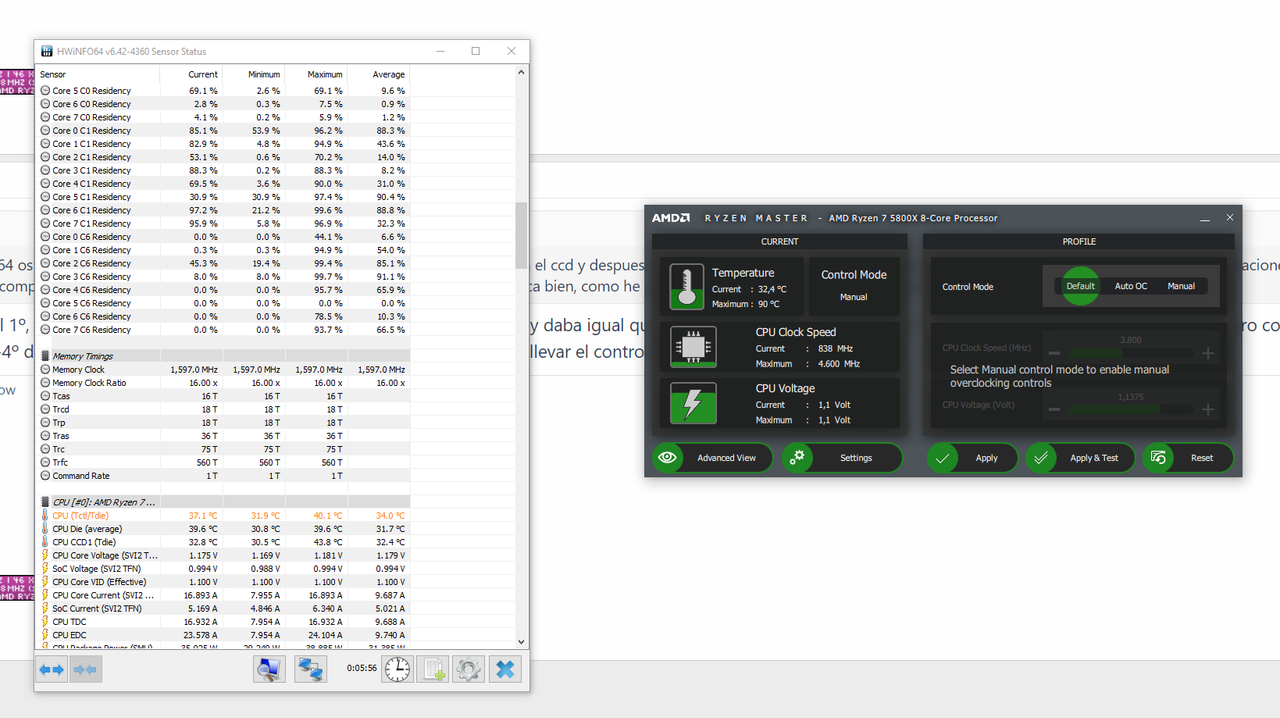Click the minus stepper for CPU Voltage

click(x=1053, y=409)
